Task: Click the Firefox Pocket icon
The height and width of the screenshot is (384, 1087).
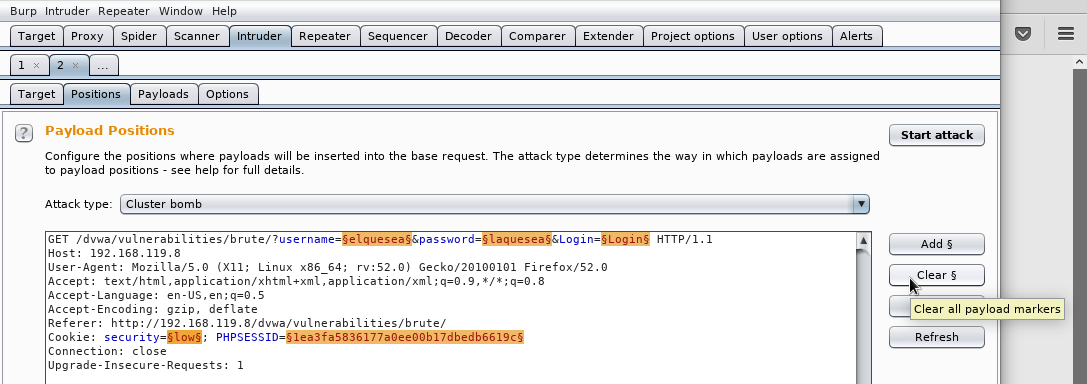Action: click(x=1023, y=33)
